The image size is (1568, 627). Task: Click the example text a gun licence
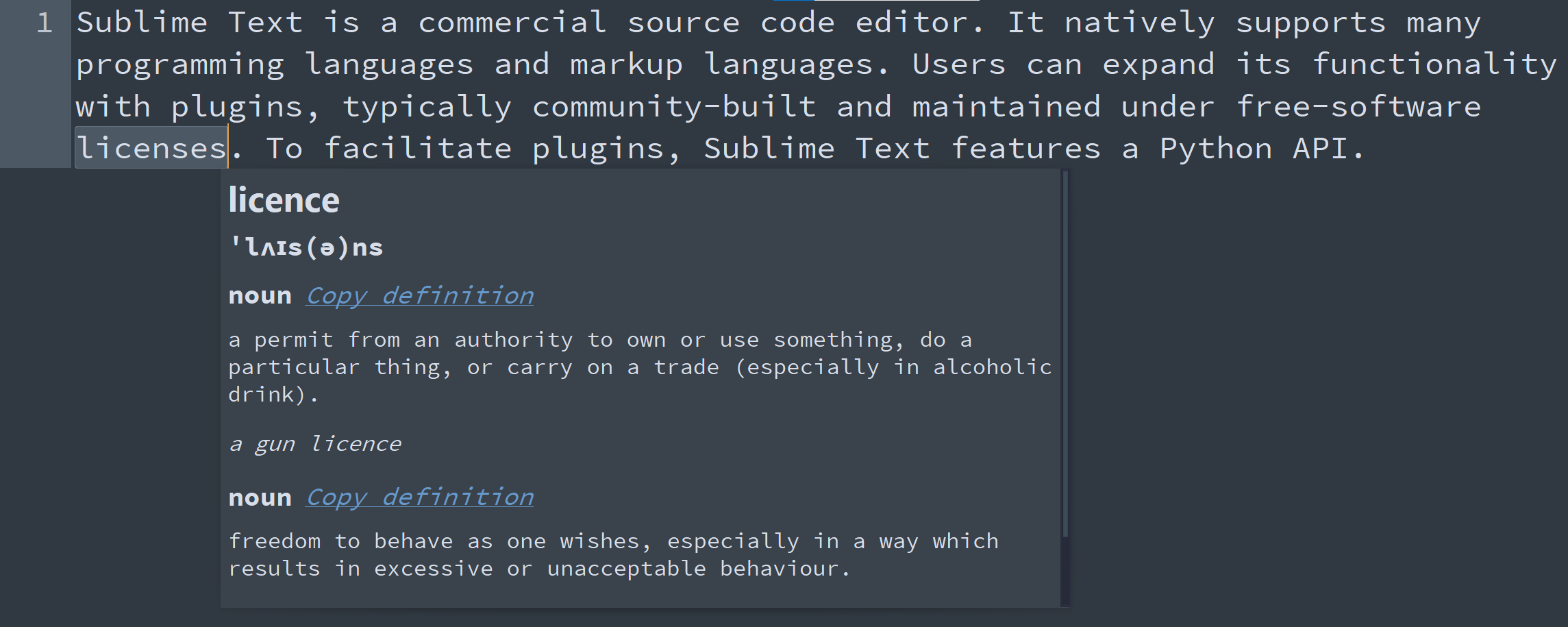pyautogui.click(x=315, y=443)
